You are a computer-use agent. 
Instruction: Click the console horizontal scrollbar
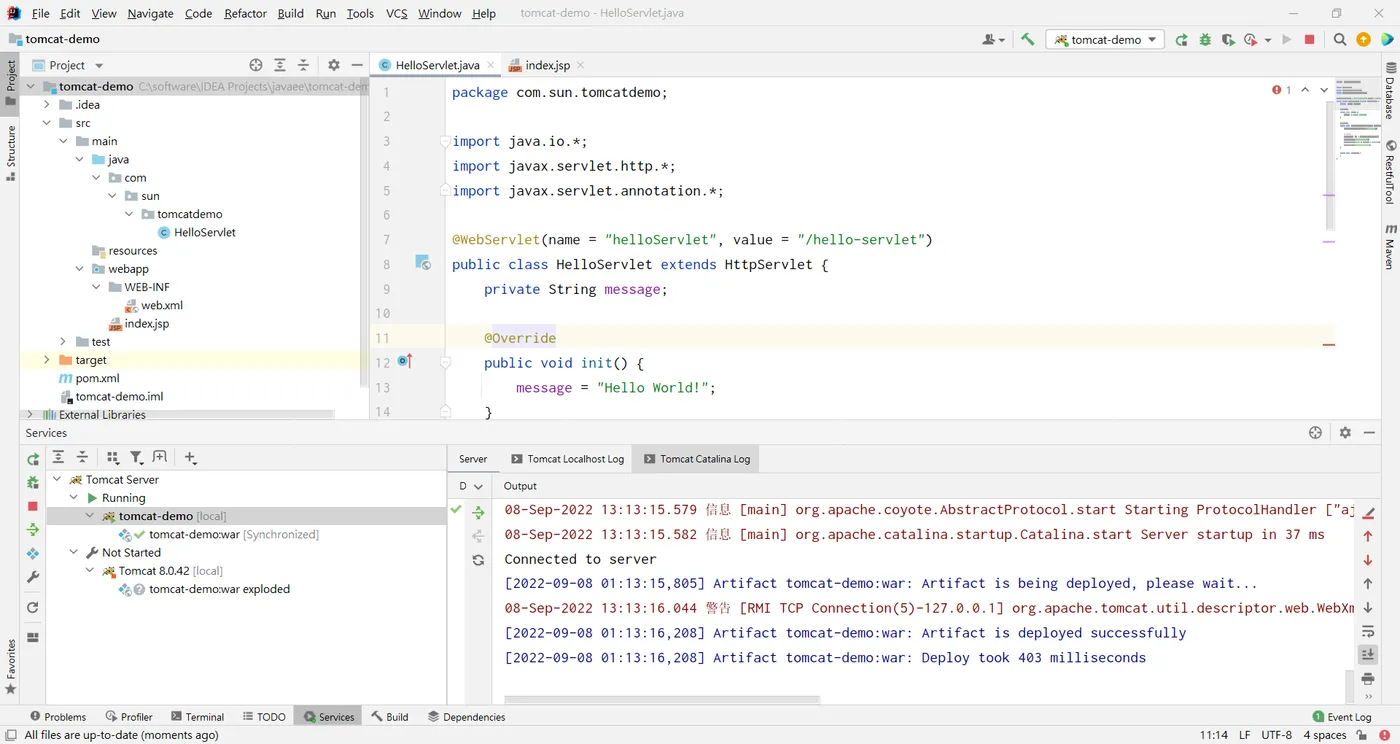[662, 699]
